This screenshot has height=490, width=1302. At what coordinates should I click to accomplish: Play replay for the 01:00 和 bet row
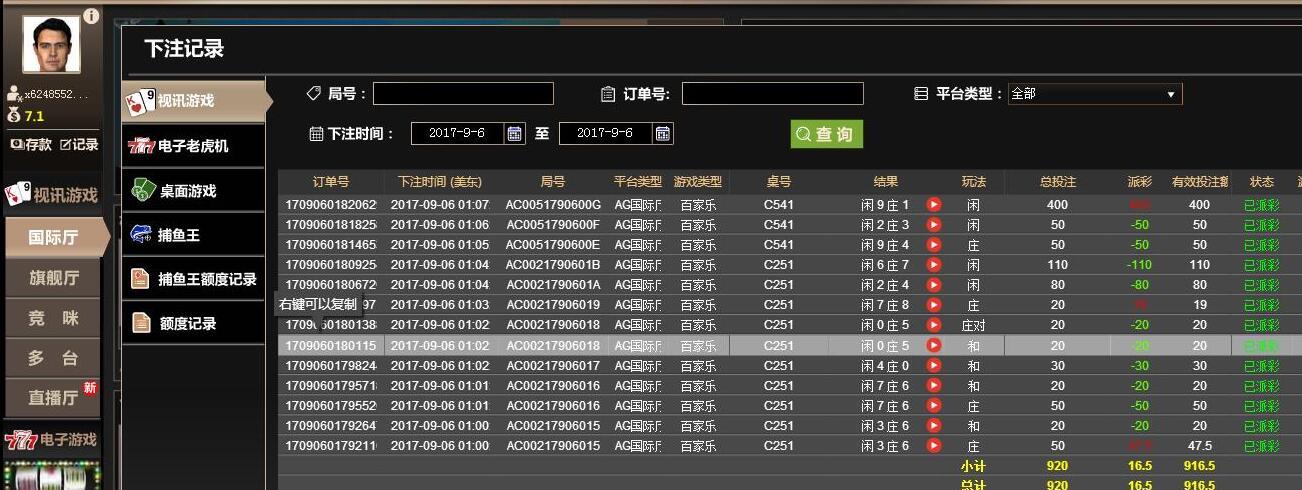pos(934,425)
